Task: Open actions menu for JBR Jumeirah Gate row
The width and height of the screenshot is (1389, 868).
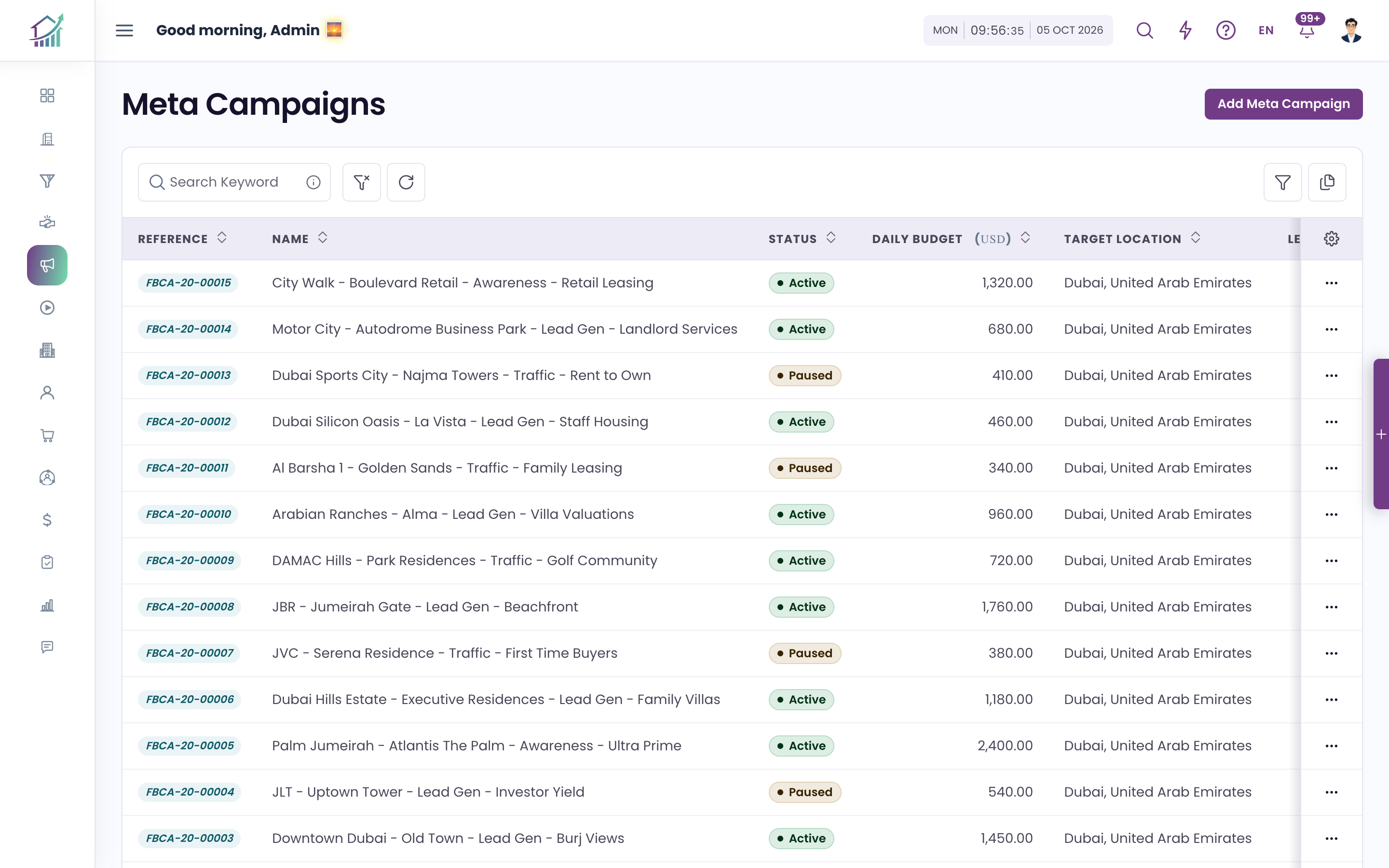Action: pyautogui.click(x=1332, y=608)
